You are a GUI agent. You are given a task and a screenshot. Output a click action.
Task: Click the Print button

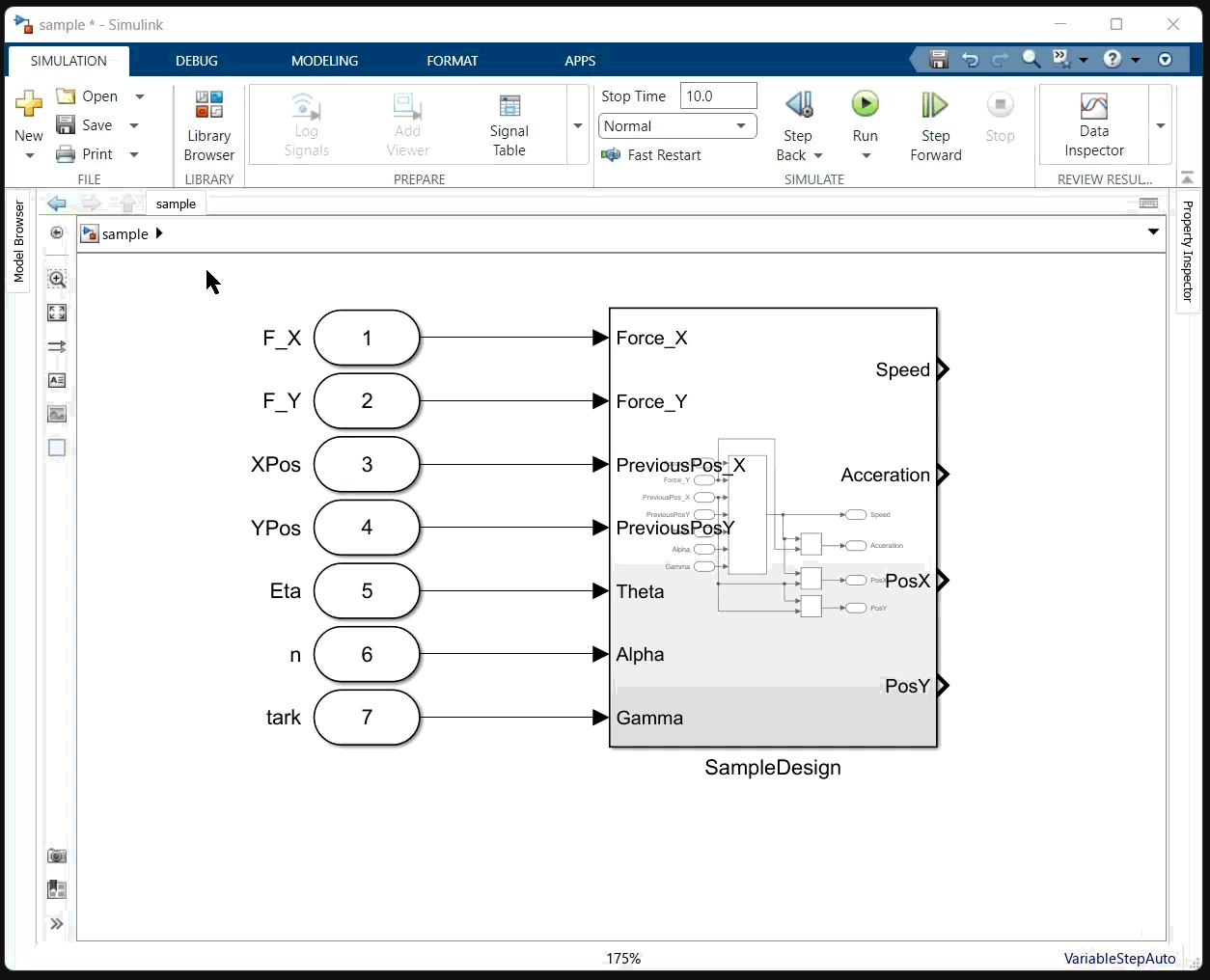coord(85,154)
